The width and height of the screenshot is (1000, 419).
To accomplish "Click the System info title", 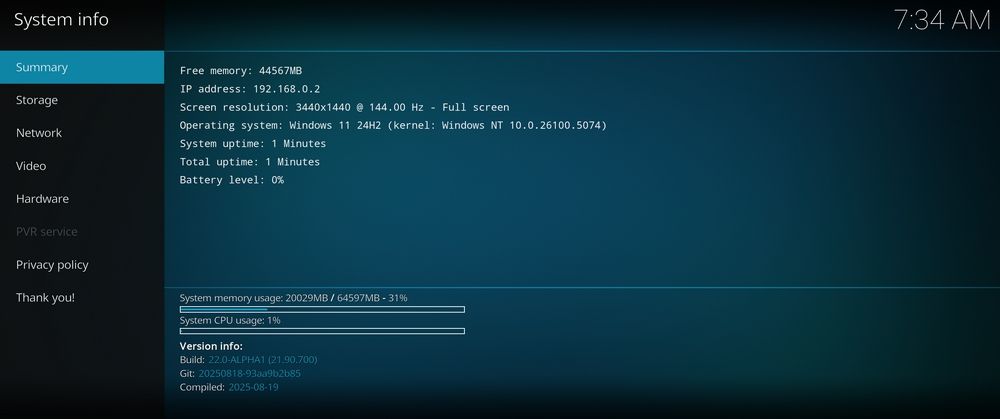I will click(61, 20).
